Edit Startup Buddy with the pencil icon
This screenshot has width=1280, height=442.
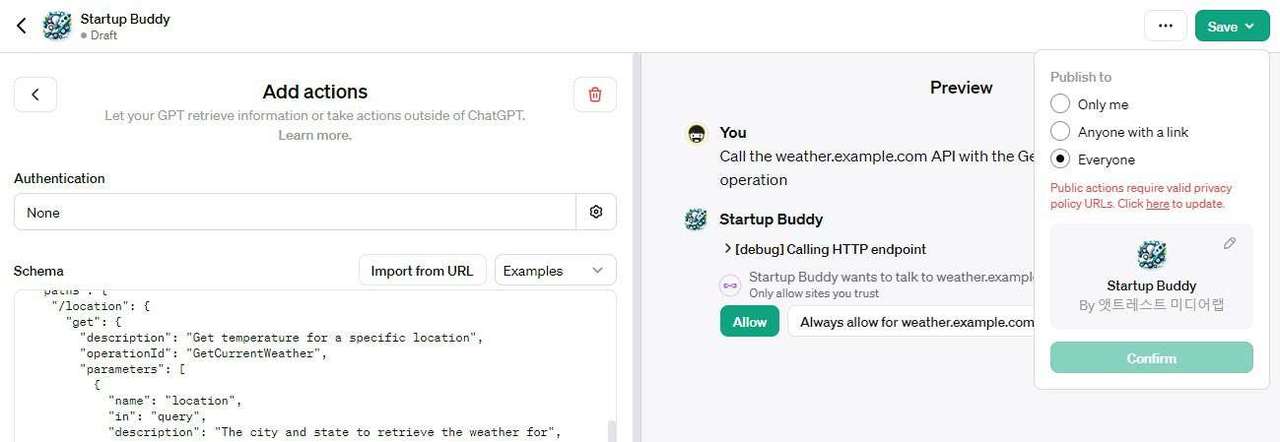click(x=1229, y=243)
